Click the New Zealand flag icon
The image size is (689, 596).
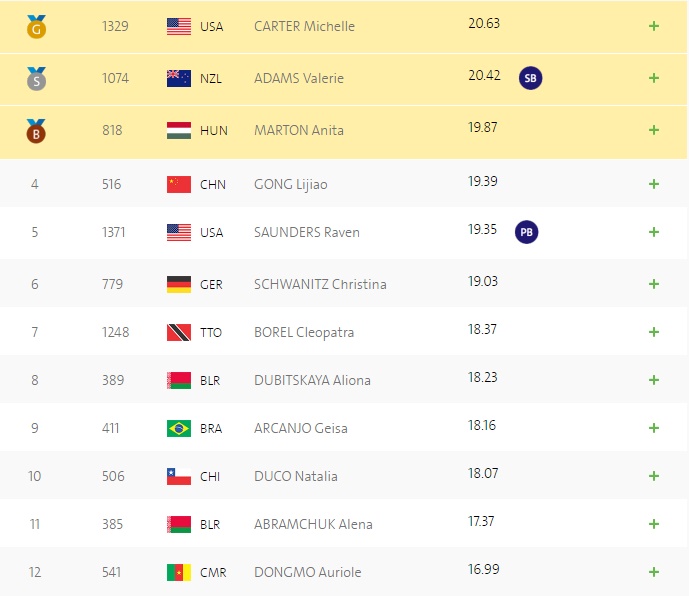coord(179,78)
